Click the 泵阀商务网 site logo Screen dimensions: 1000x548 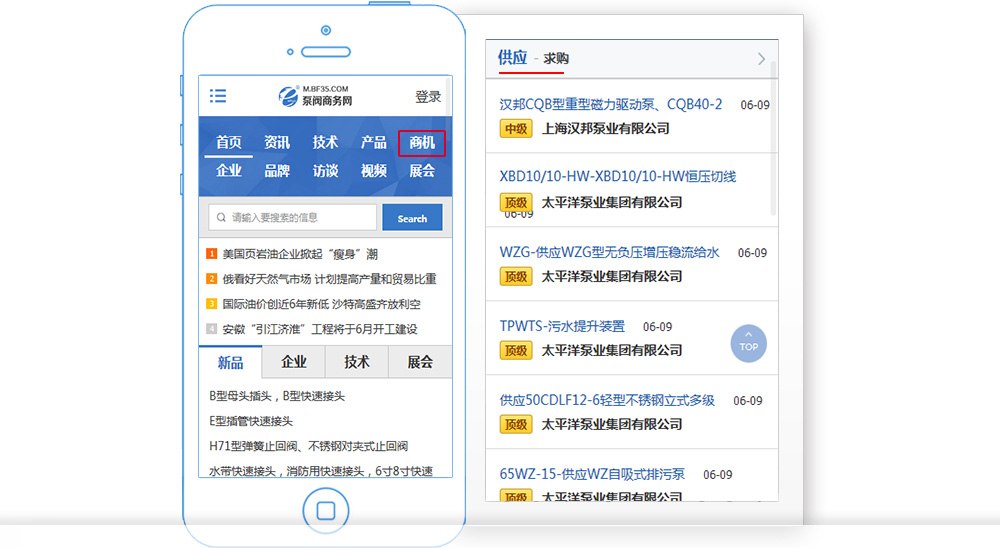pos(316,96)
